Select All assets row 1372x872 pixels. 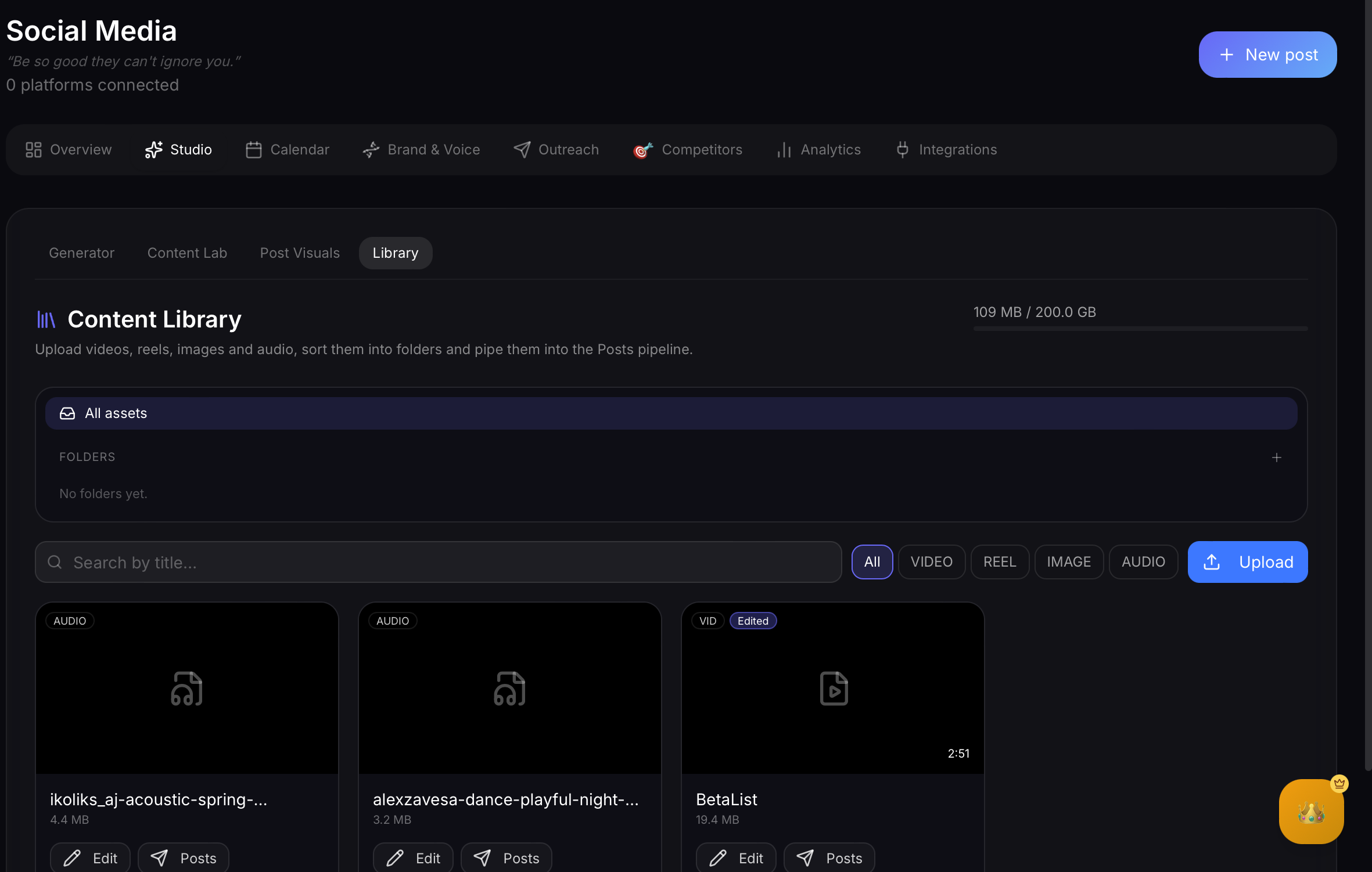(671, 413)
